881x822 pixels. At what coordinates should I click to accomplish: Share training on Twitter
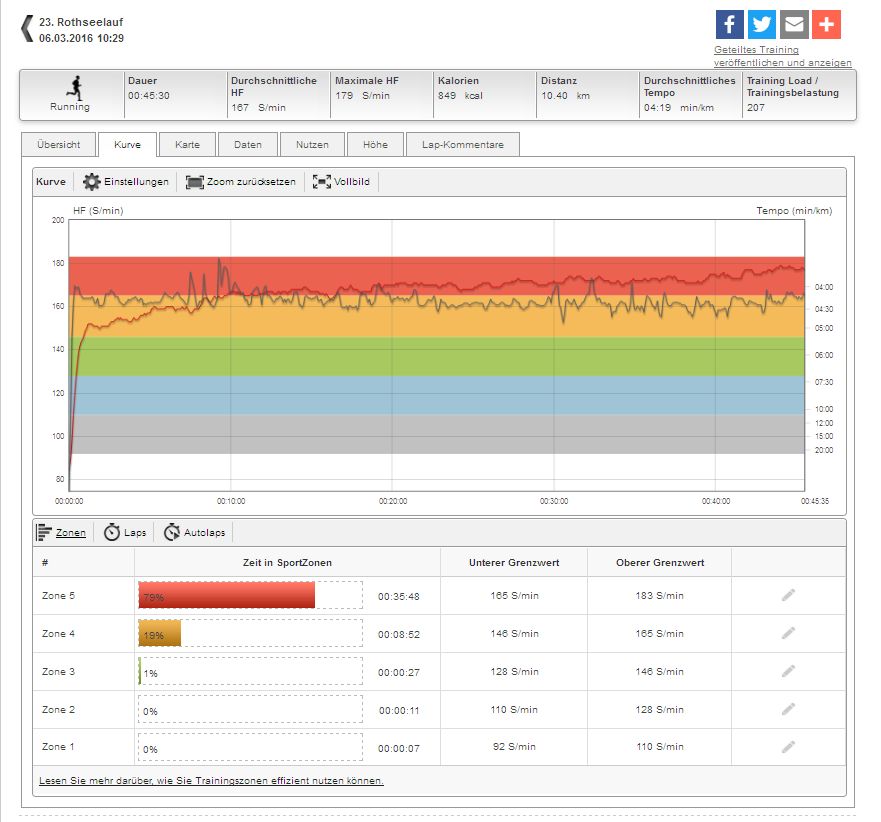click(762, 24)
